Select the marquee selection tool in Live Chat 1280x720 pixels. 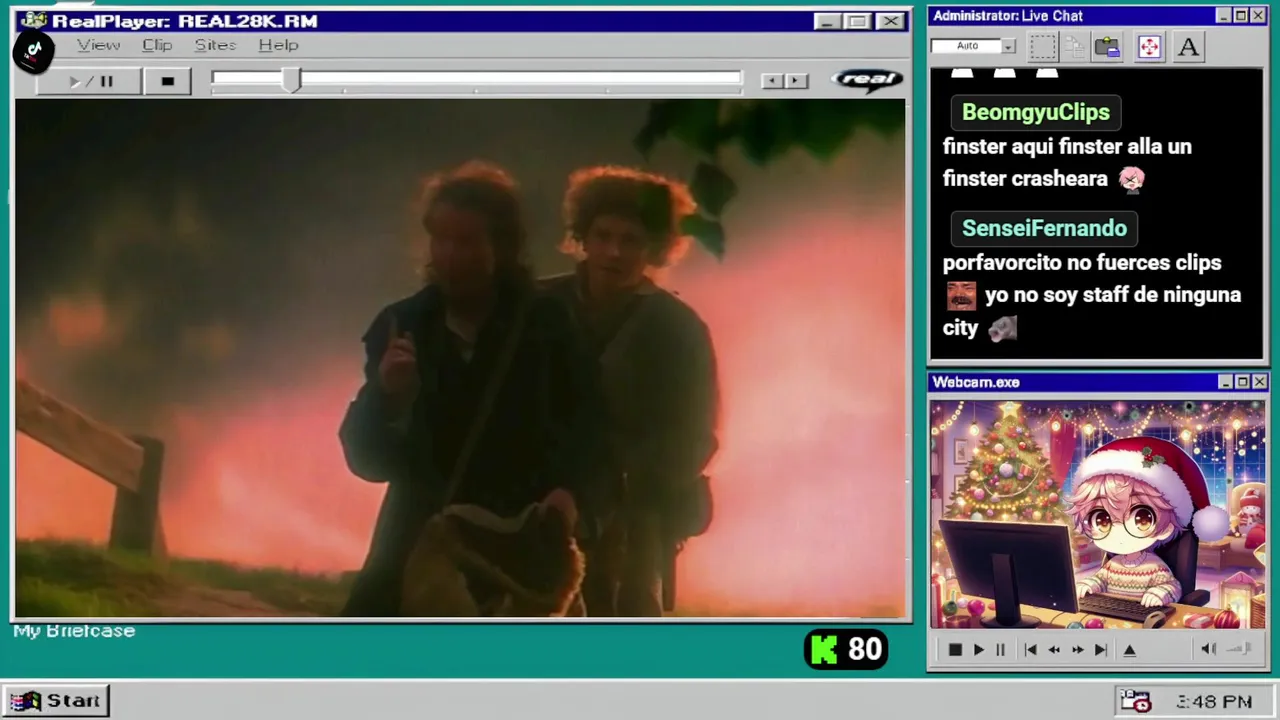tap(1043, 46)
